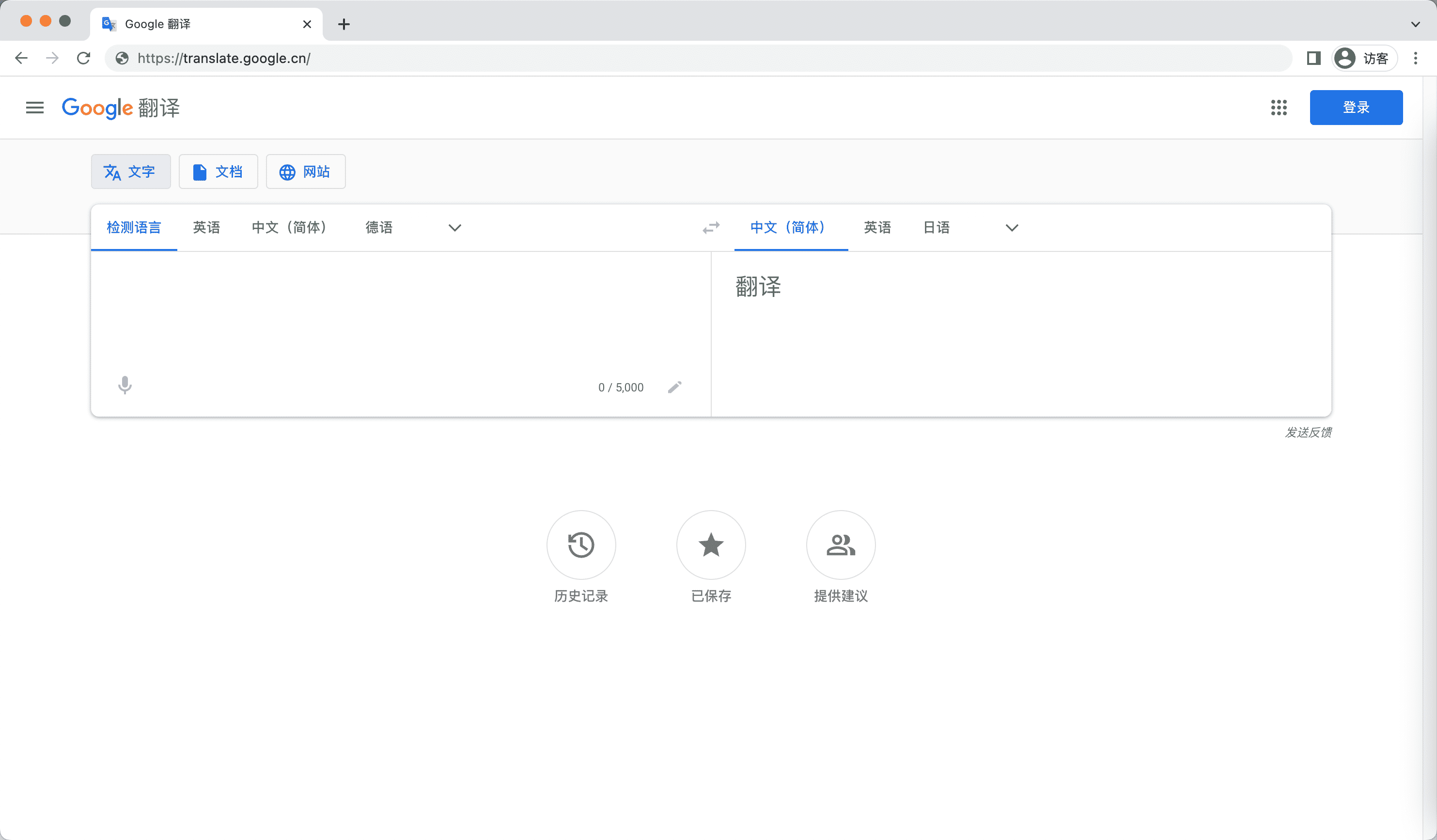The width and height of the screenshot is (1437, 840).
Task: Select the Google 翻译 browser tab
Action: click(x=206, y=24)
